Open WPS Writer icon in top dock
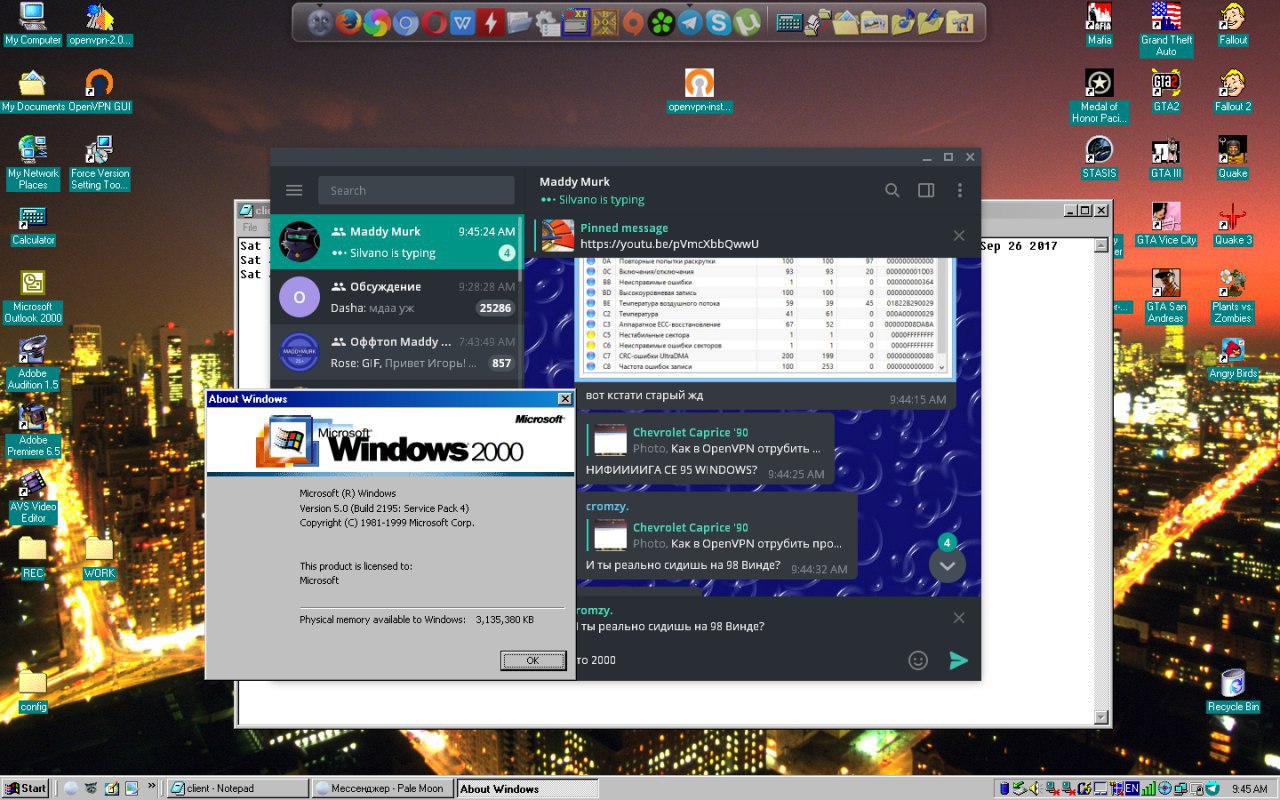 tap(462, 21)
